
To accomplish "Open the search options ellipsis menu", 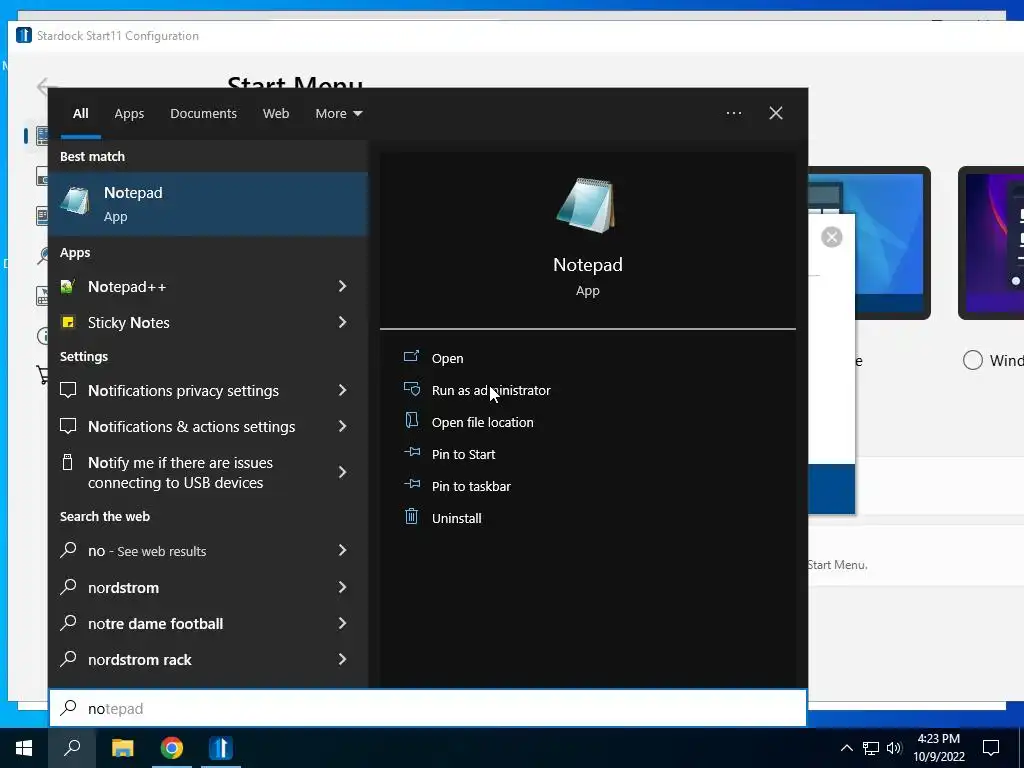I will click(733, 113).
